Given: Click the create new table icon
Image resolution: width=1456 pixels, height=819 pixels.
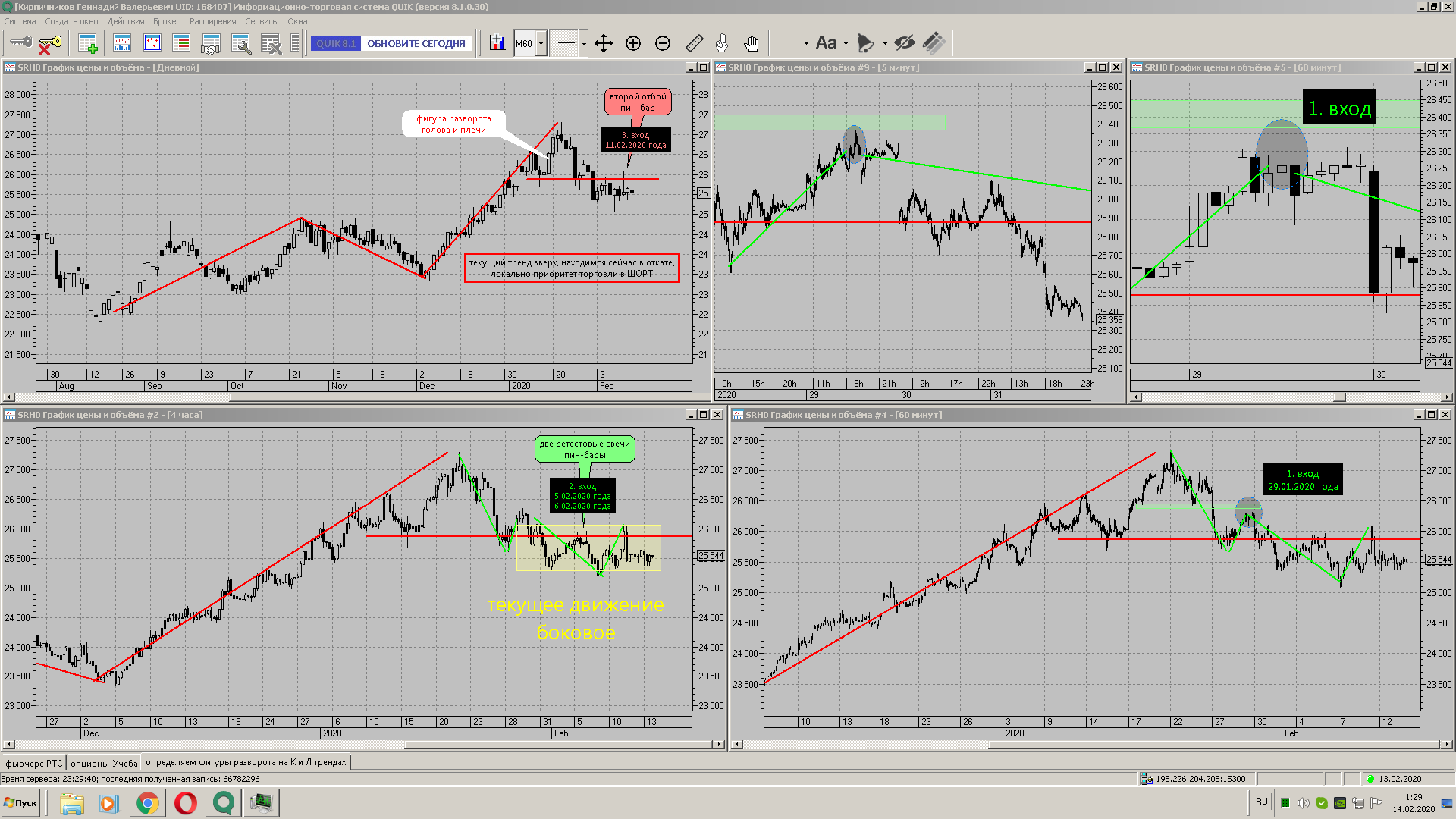Looking at the screenshot, I should click(88, 43).
